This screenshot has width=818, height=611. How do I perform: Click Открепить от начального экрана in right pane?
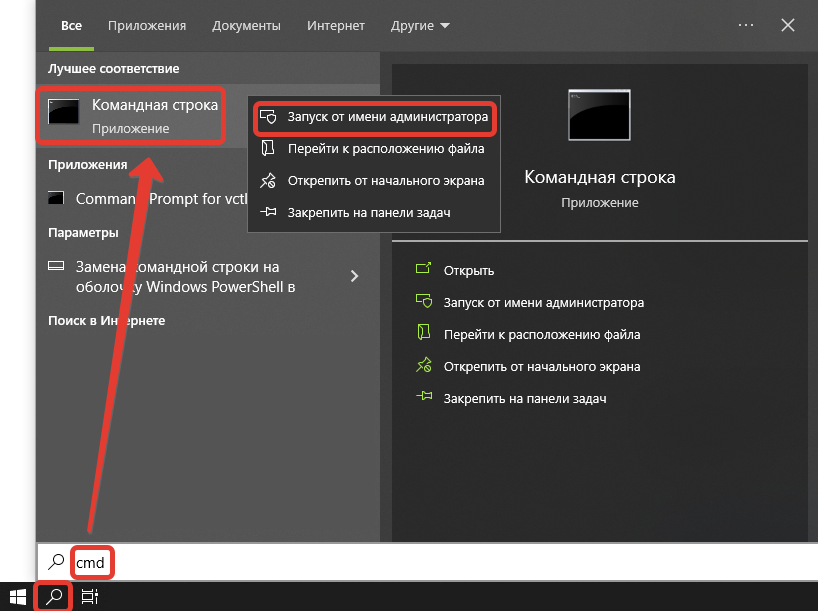542,366
